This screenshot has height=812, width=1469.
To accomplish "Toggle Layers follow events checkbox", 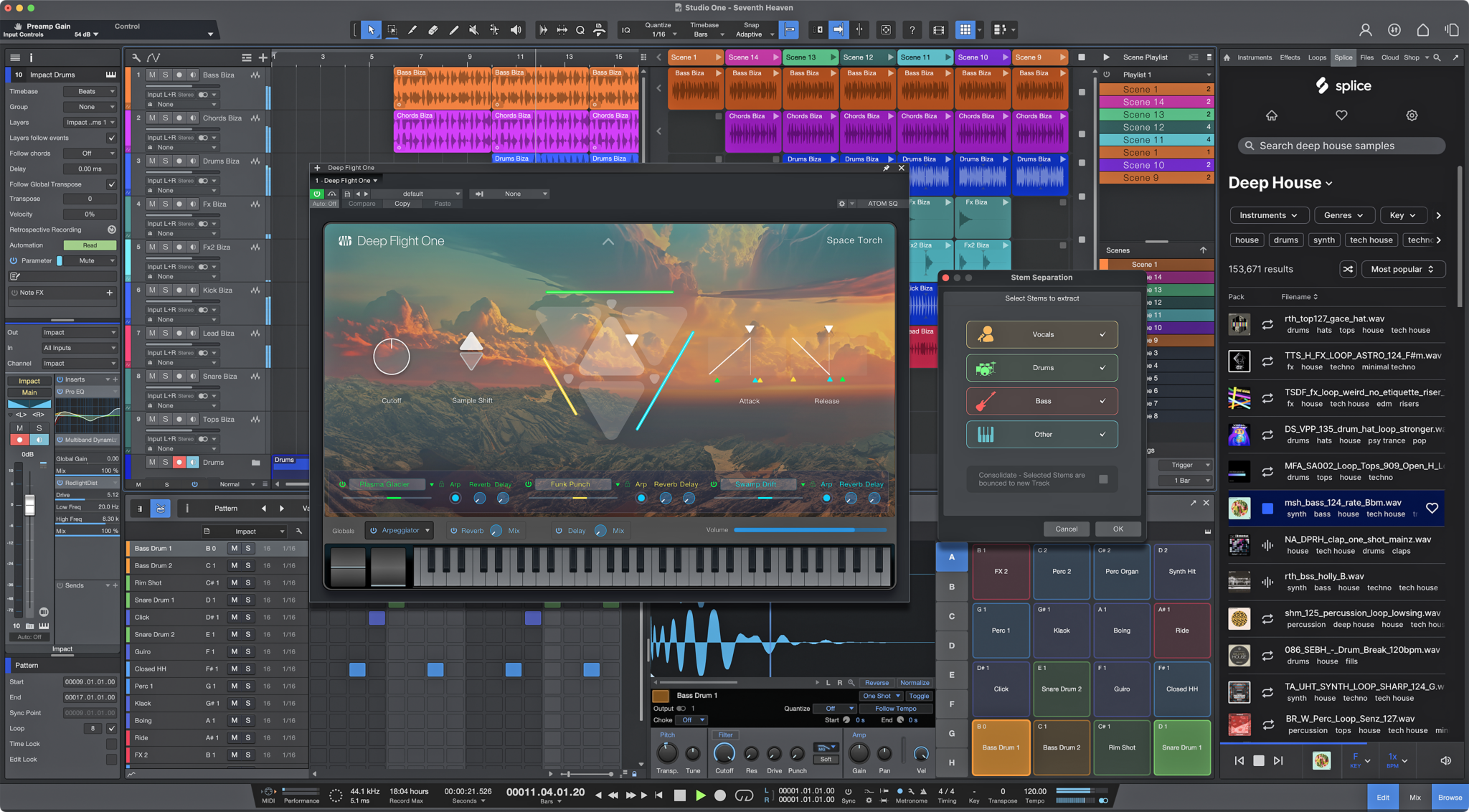I will (x=111, y=138).
